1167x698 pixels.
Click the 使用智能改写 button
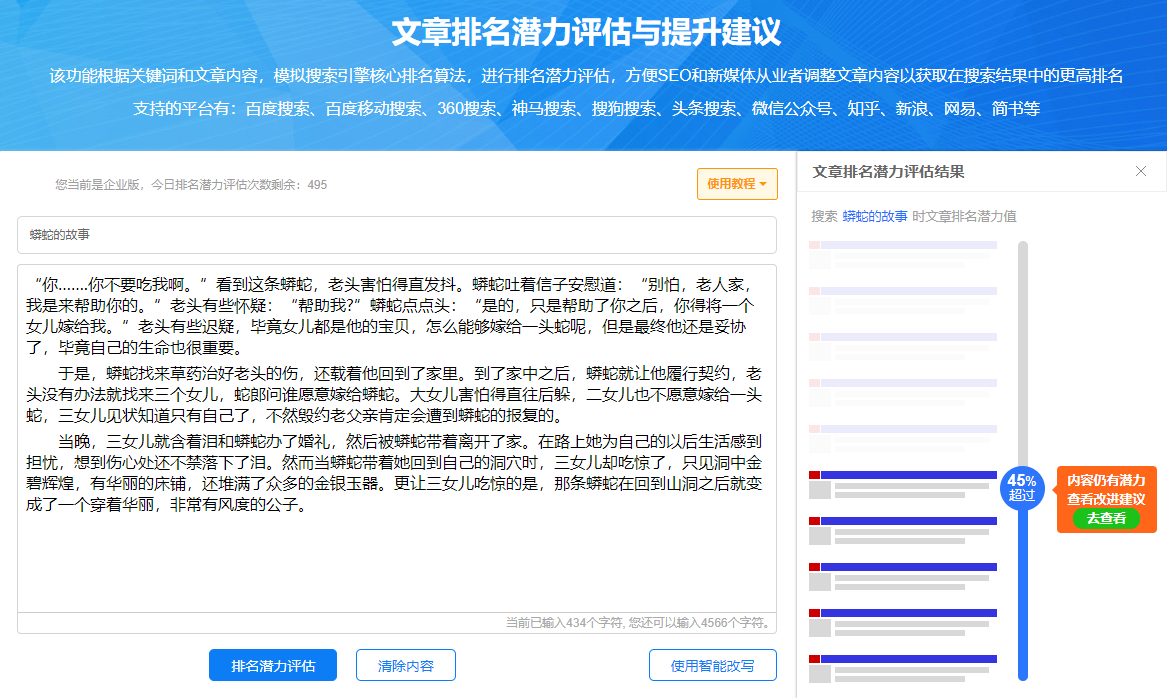[x=712, y=664]
